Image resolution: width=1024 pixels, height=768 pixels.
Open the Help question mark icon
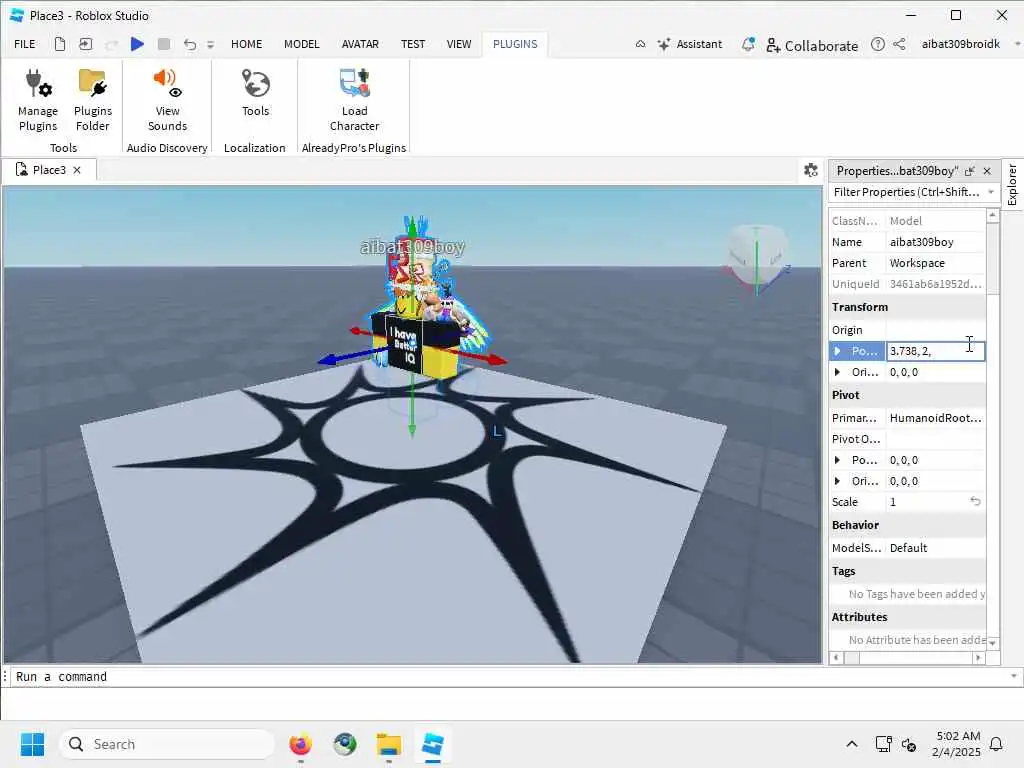pyautogui.click(x=878, y=44)
